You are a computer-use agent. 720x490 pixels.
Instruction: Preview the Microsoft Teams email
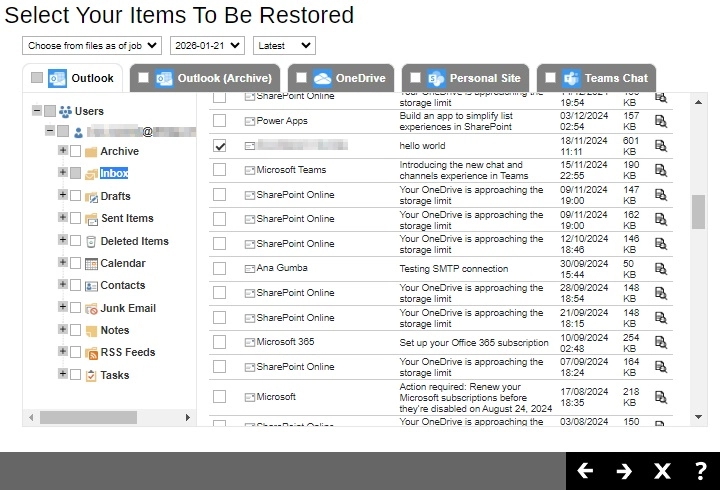point(661,170)
